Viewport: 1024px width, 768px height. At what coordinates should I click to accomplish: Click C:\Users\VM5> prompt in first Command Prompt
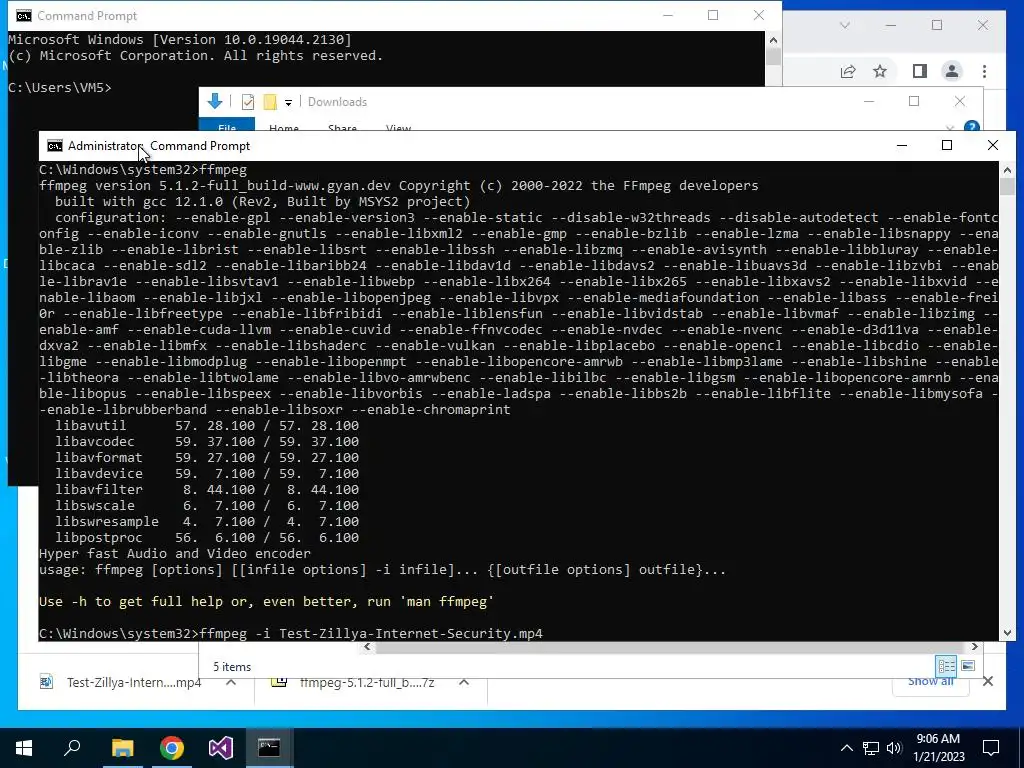pos(60,88)
